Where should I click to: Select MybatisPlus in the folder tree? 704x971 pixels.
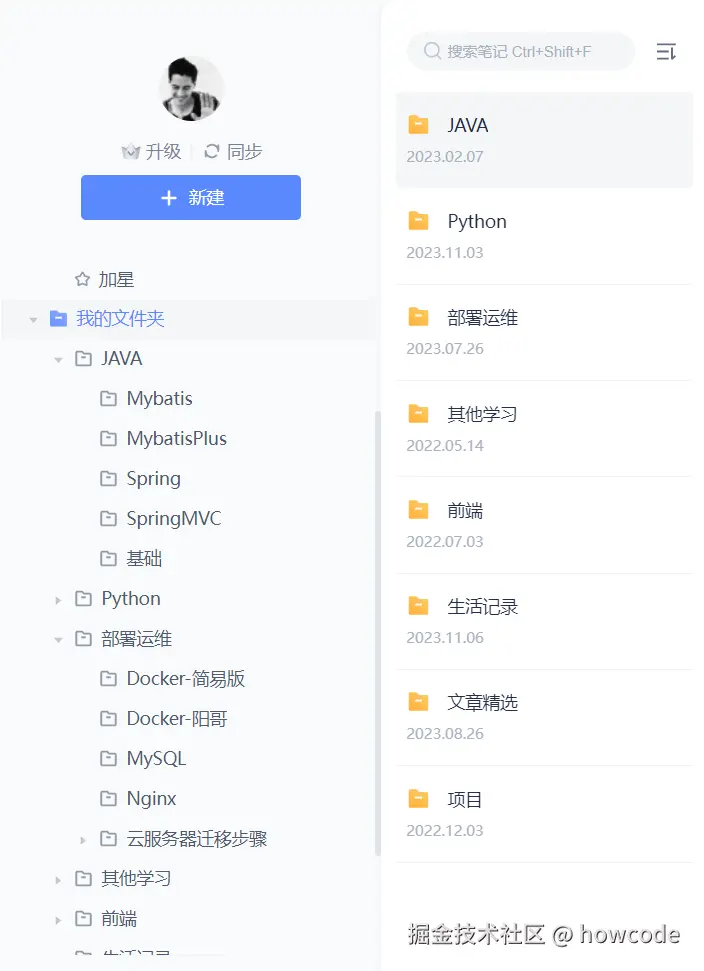point(176,439)
